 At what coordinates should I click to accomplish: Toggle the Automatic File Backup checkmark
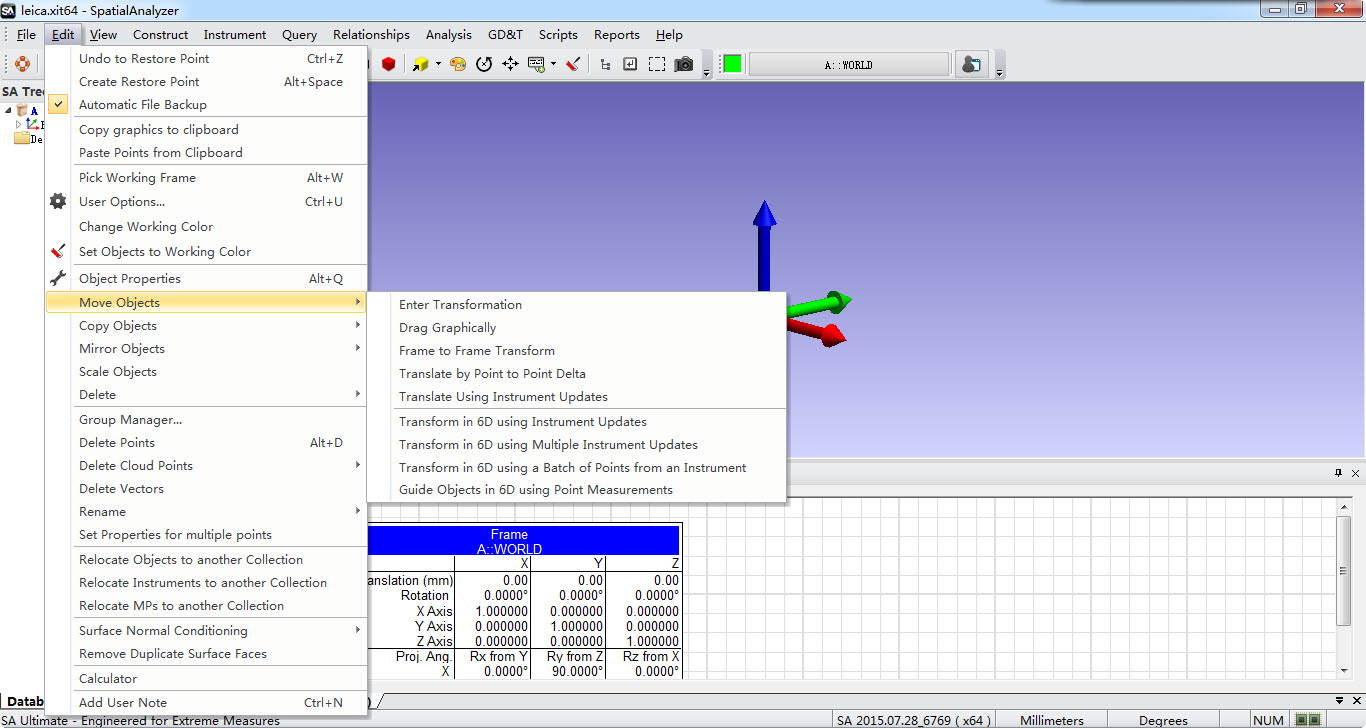pyautogui.click(x=59, y=104)
